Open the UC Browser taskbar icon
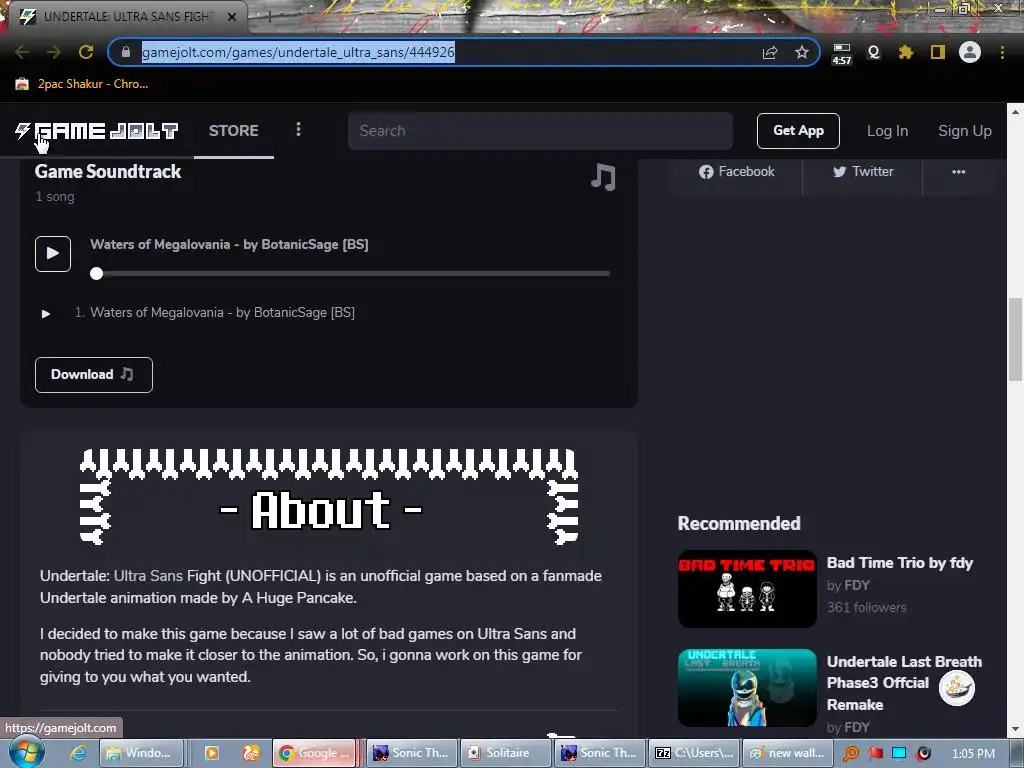 coord(251,753)
